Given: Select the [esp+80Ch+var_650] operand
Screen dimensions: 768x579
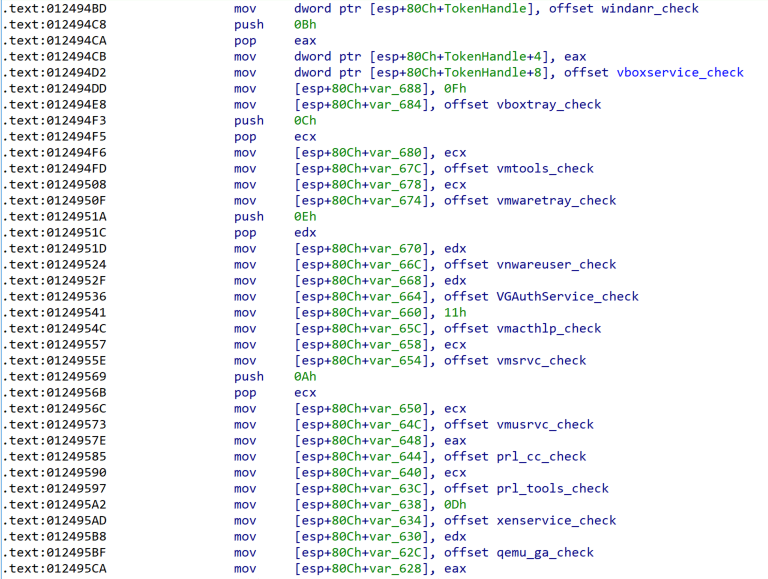Looking at the screenshot, I should point(361,409).
